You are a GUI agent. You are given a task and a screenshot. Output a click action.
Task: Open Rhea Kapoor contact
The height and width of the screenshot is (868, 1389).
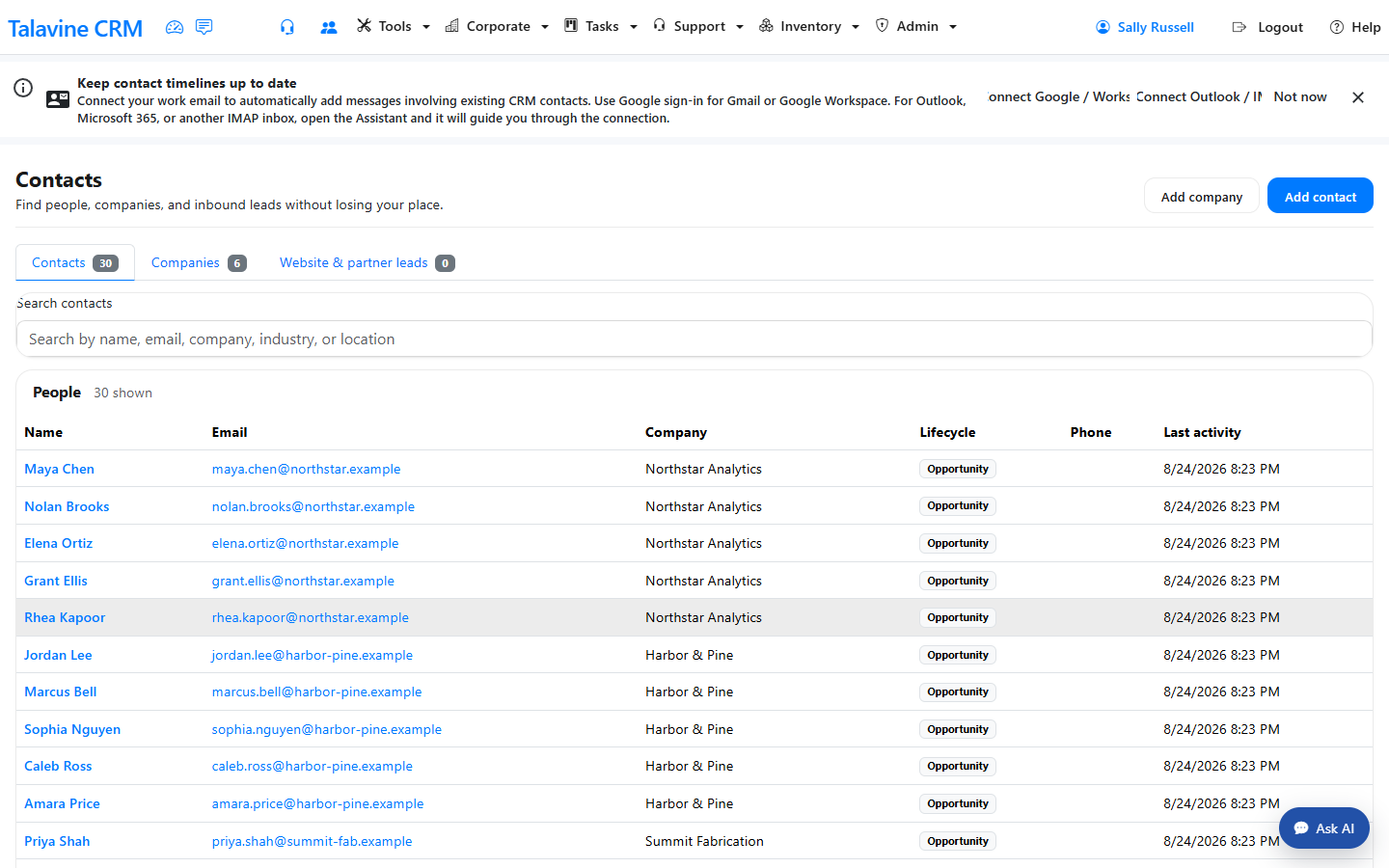pos(65,617)
